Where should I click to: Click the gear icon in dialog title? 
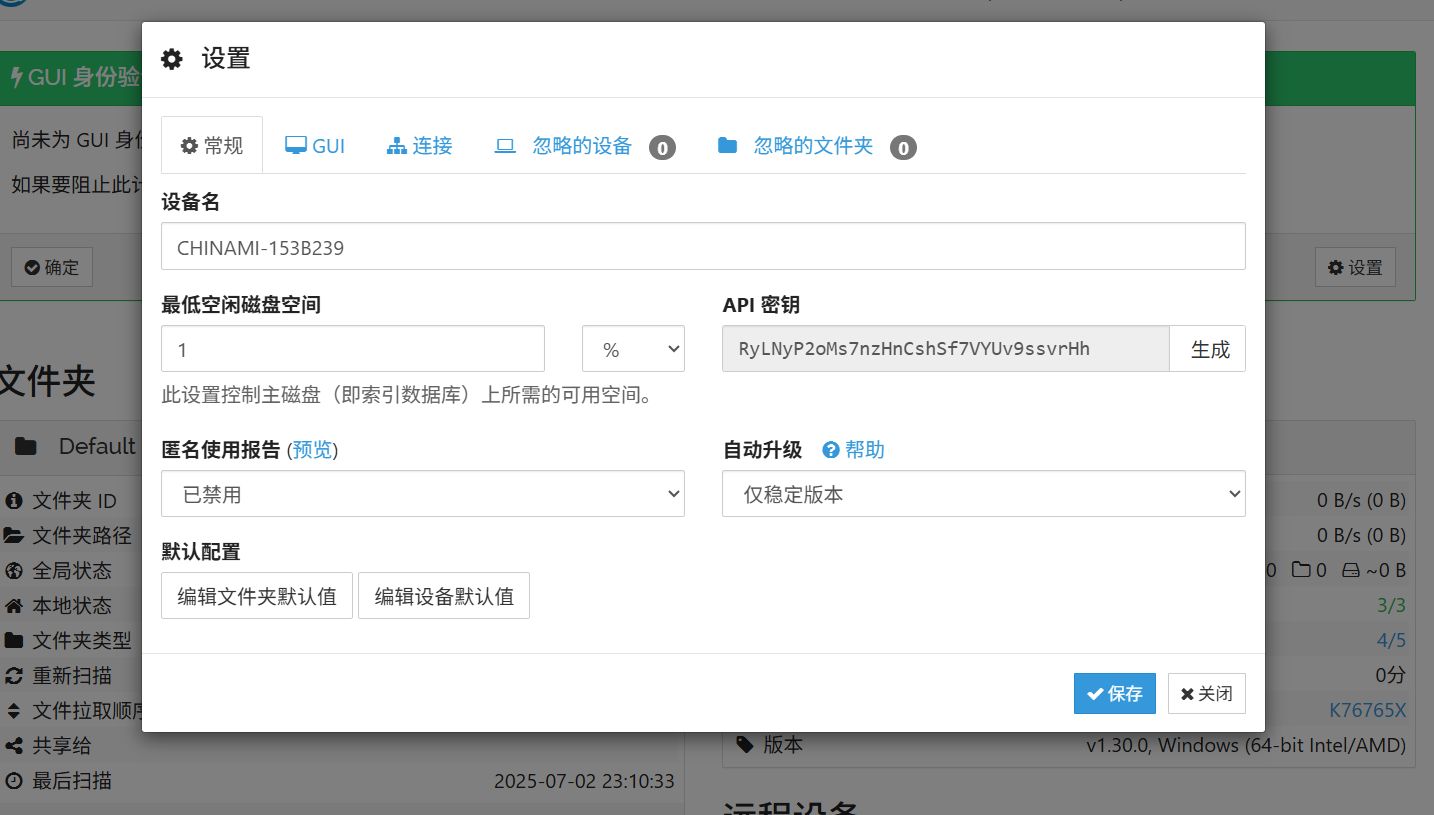click(172, 59)
